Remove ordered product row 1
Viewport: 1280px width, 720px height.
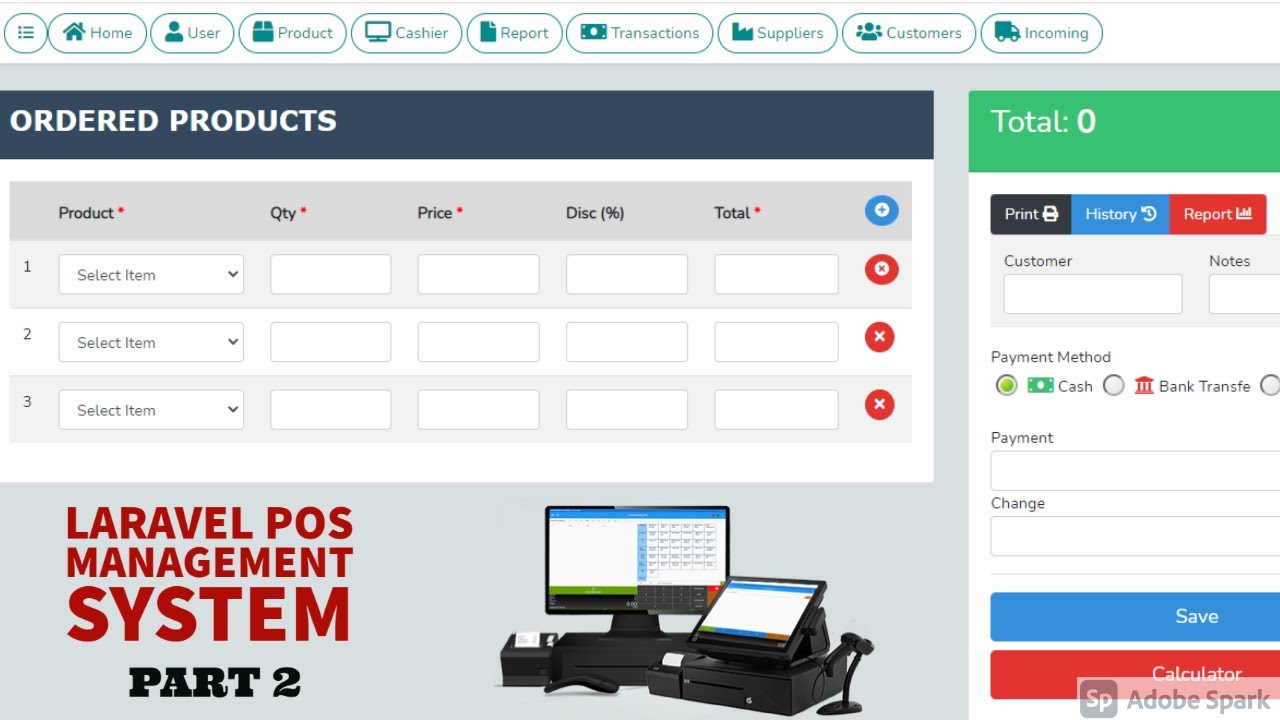click(881, 269)
